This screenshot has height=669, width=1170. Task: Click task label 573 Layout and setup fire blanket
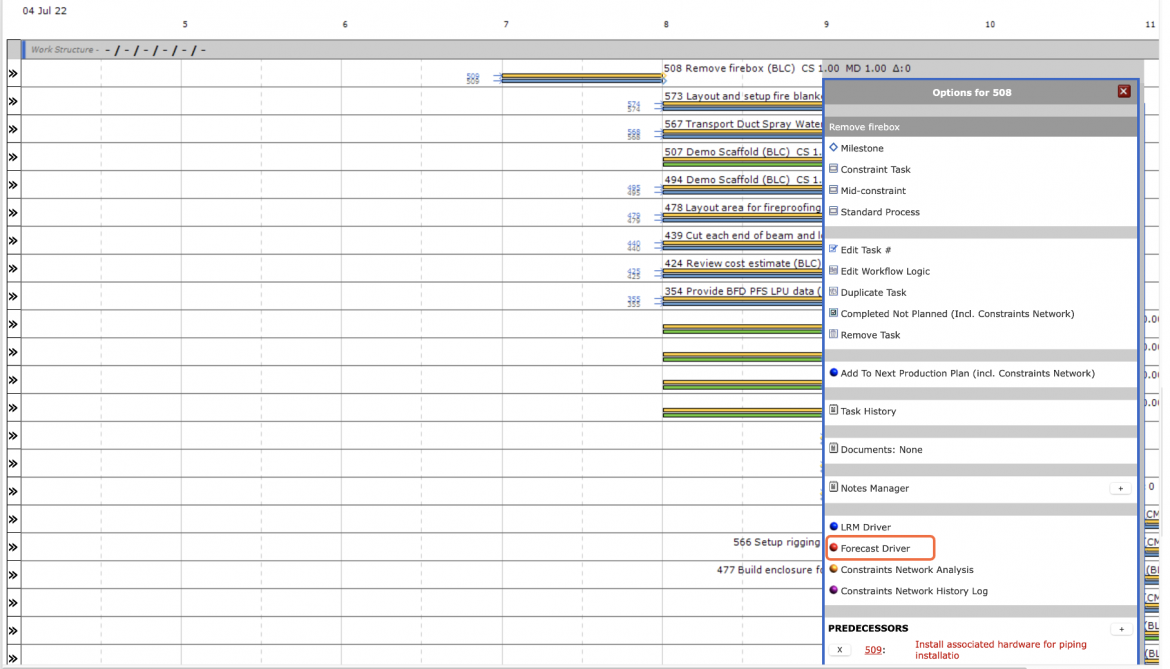point(743,96)
